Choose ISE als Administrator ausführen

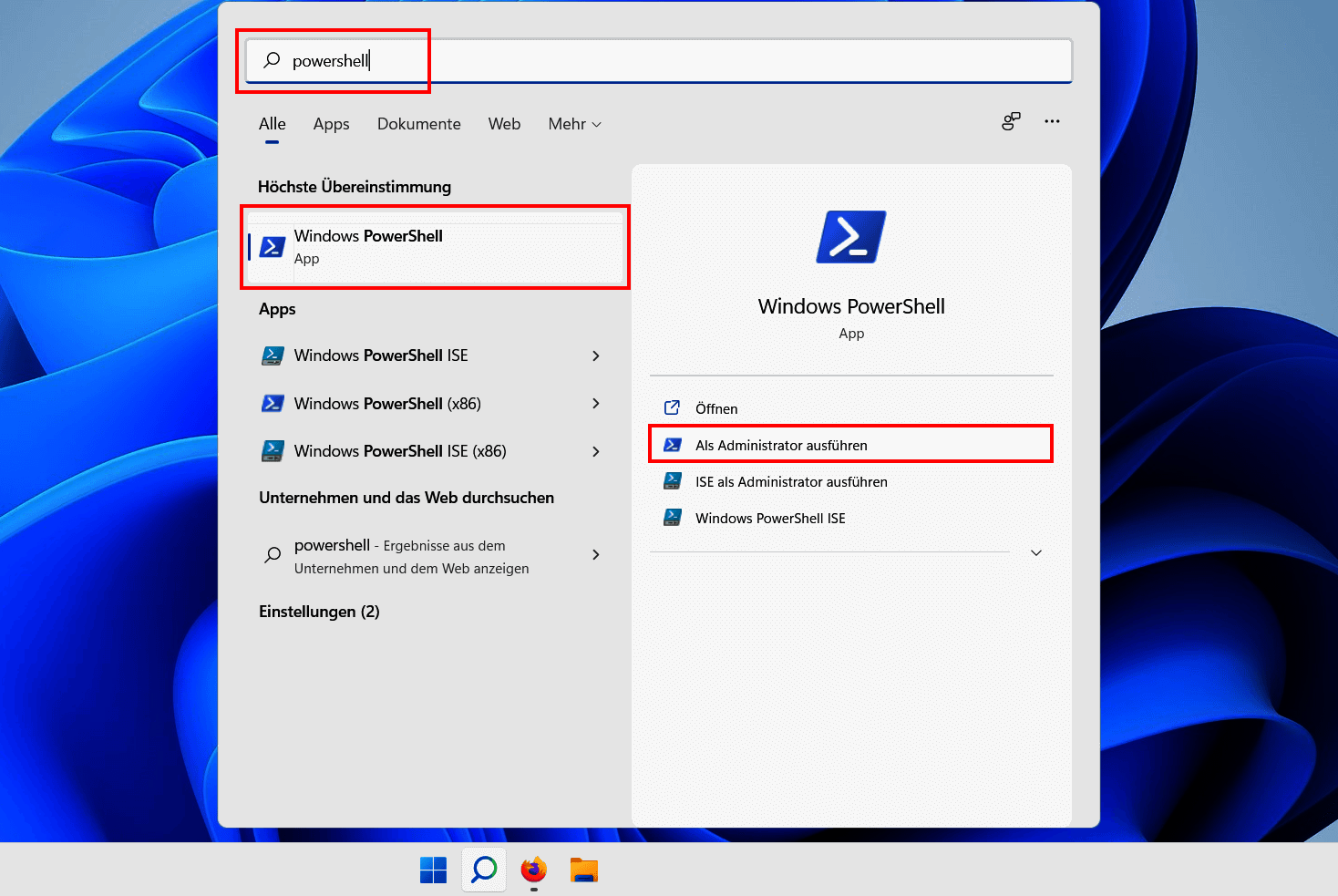coord(790,481)
